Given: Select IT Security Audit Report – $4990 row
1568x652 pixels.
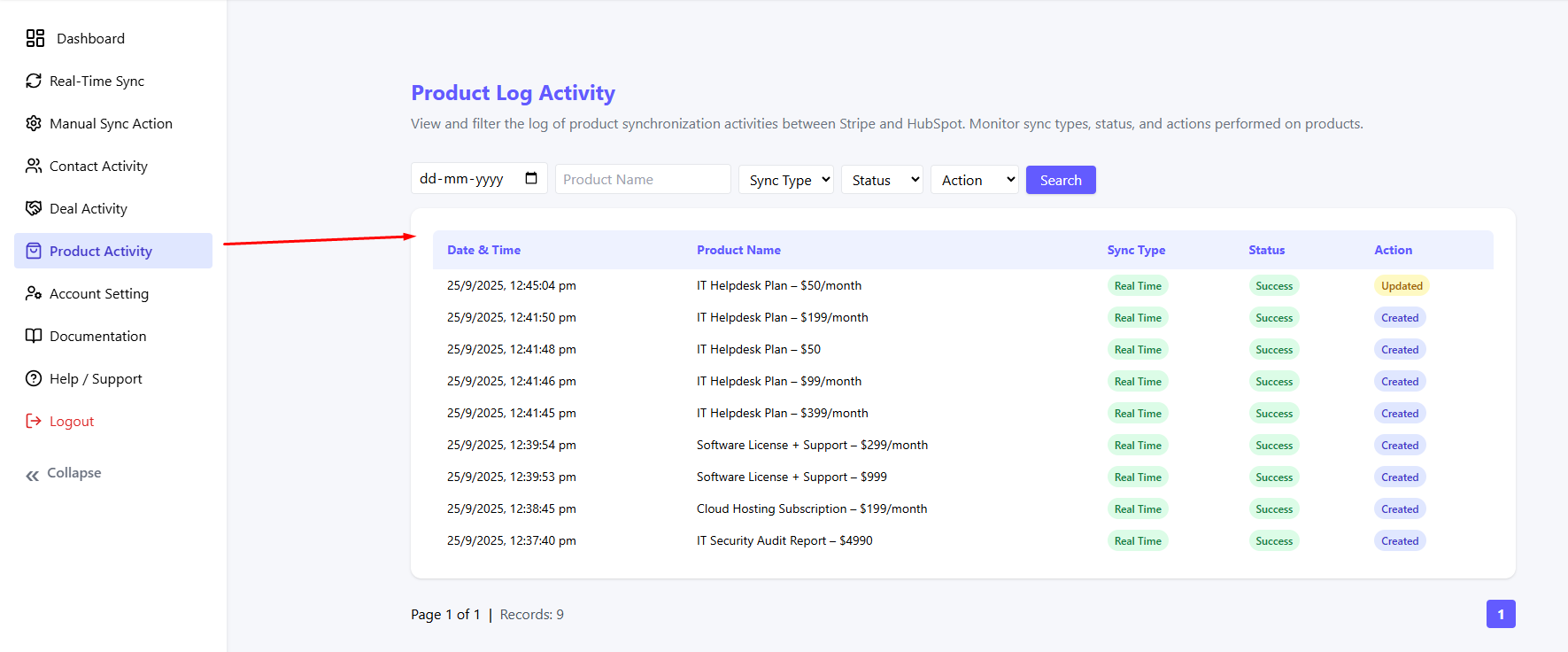Looking at the screenshot, I should pyautogui.click(x=963, y=540).
